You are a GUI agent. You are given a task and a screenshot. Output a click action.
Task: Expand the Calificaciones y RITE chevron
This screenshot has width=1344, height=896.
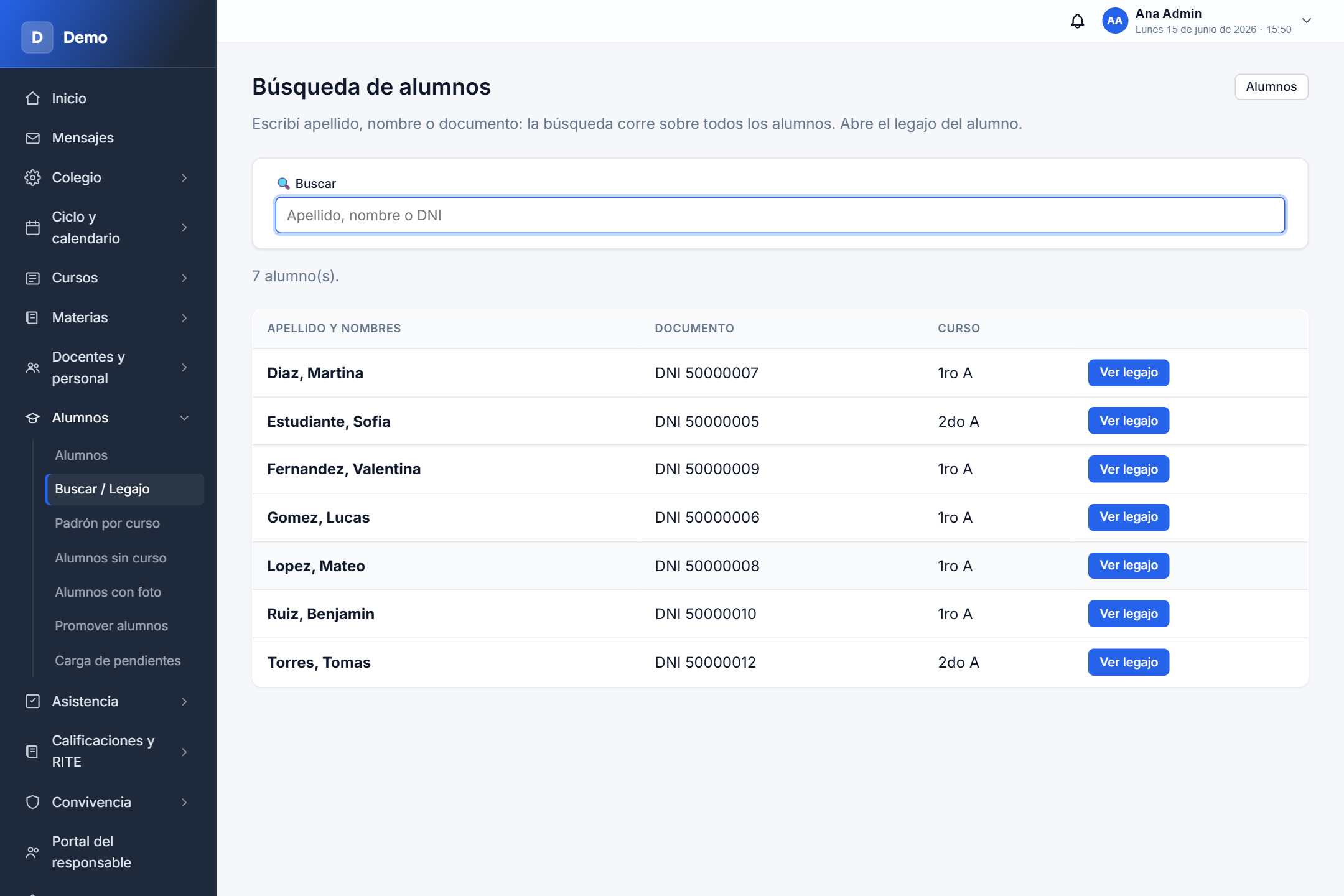coord(184,752)
